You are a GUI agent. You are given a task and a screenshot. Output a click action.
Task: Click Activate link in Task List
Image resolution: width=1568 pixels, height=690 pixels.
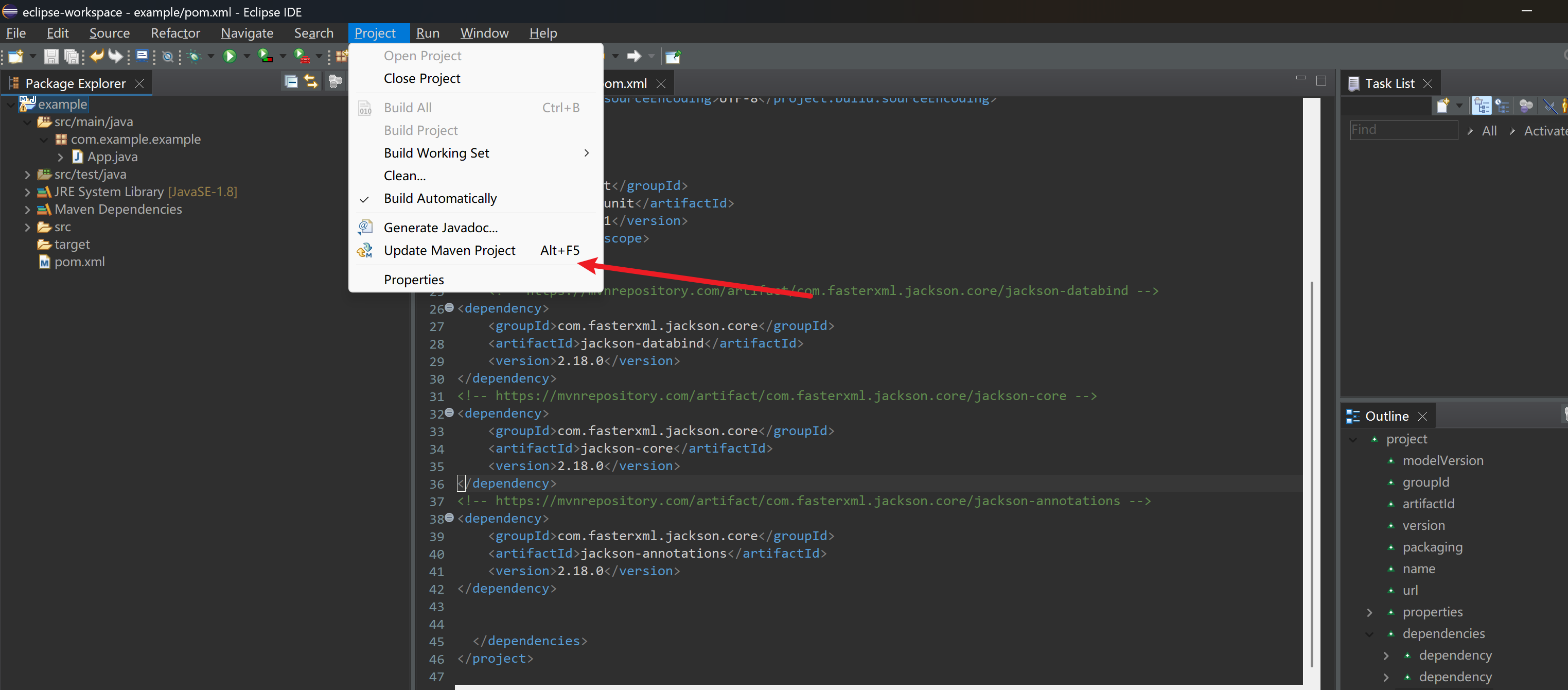pos(1544,131)
